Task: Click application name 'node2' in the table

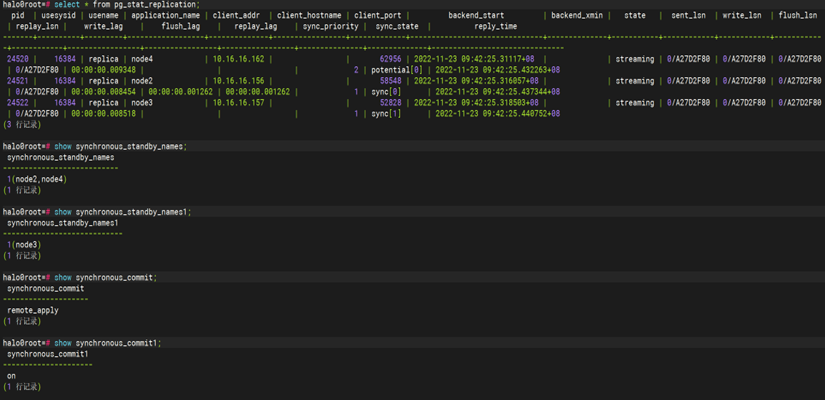Action: 142,81
